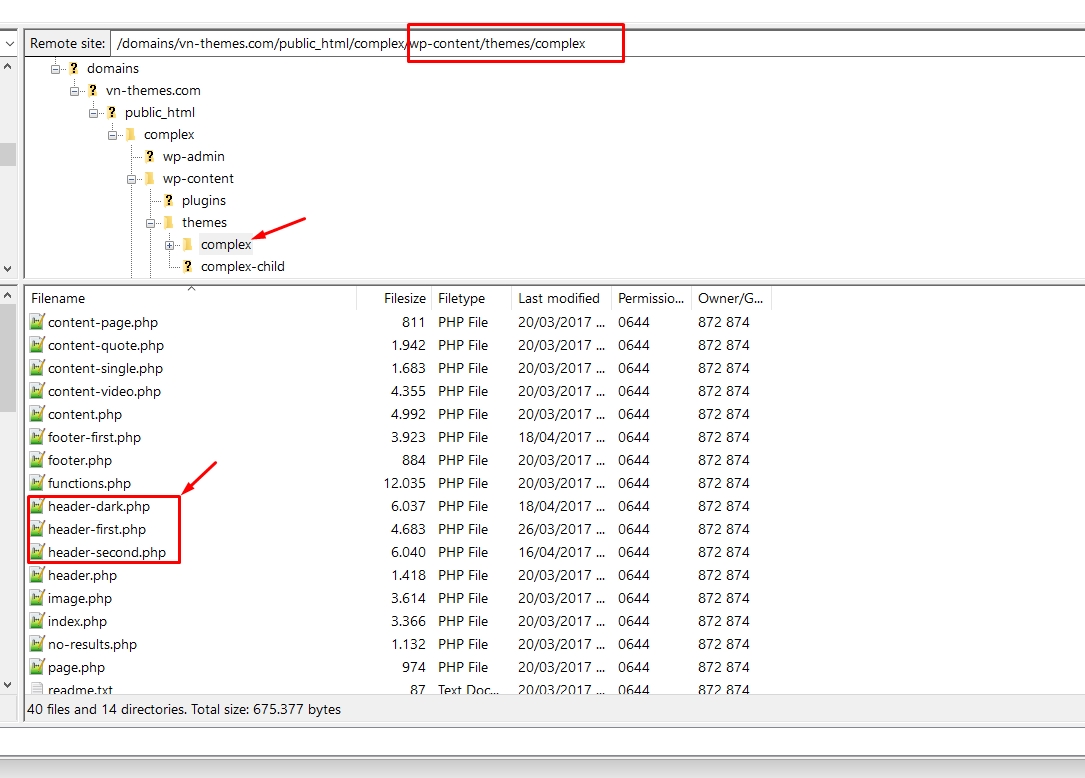Click the readme.txt text document icon
Image resolution: width=1085 pixels, height=778 pixels.
[37, 689]
